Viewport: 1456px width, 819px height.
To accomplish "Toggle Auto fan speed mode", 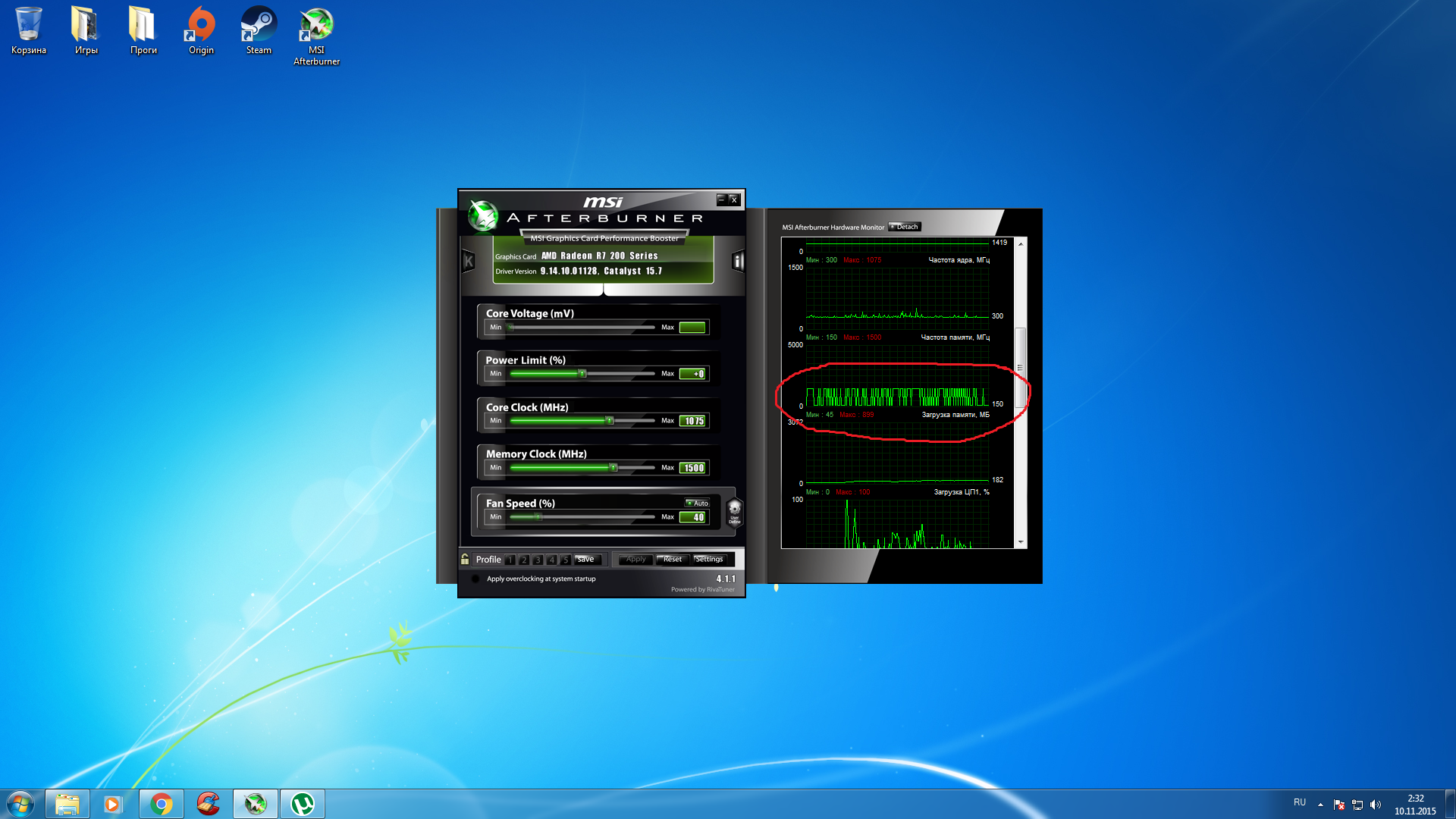I will [697, 503].
